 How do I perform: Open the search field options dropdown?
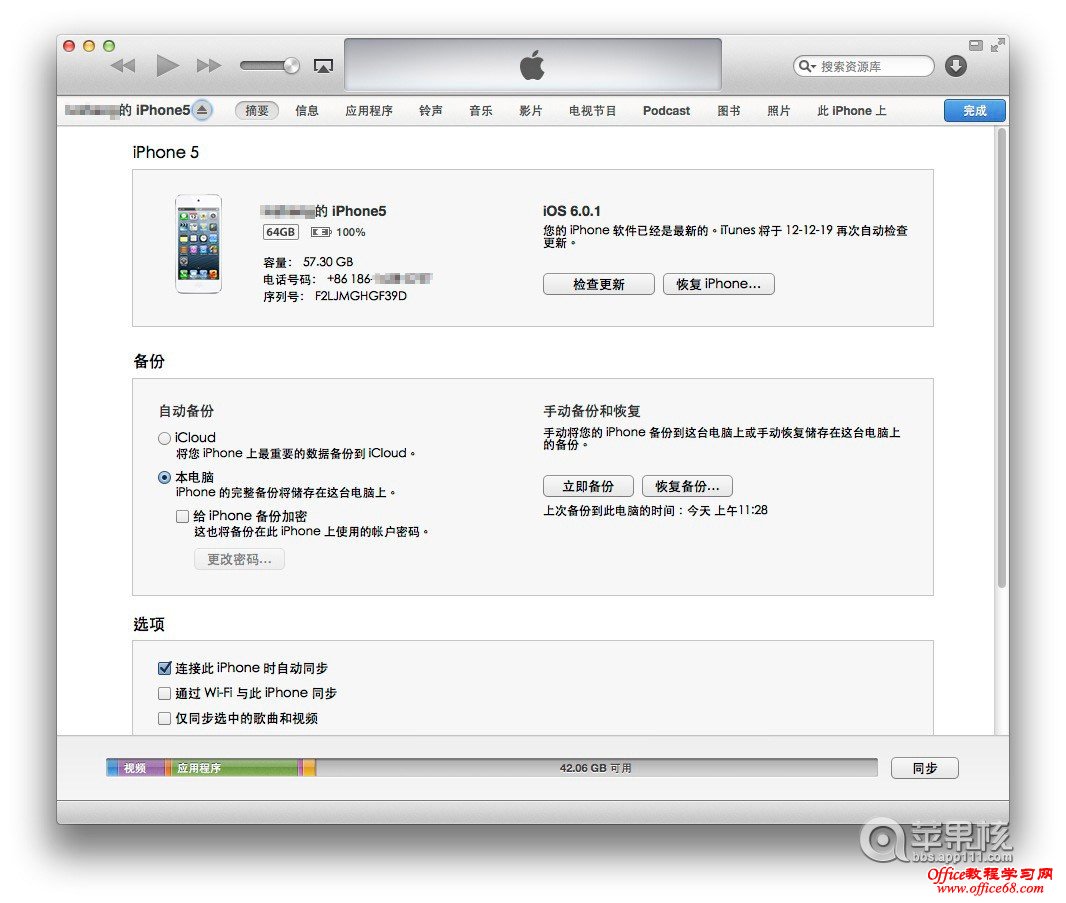[x=808, y=65]
